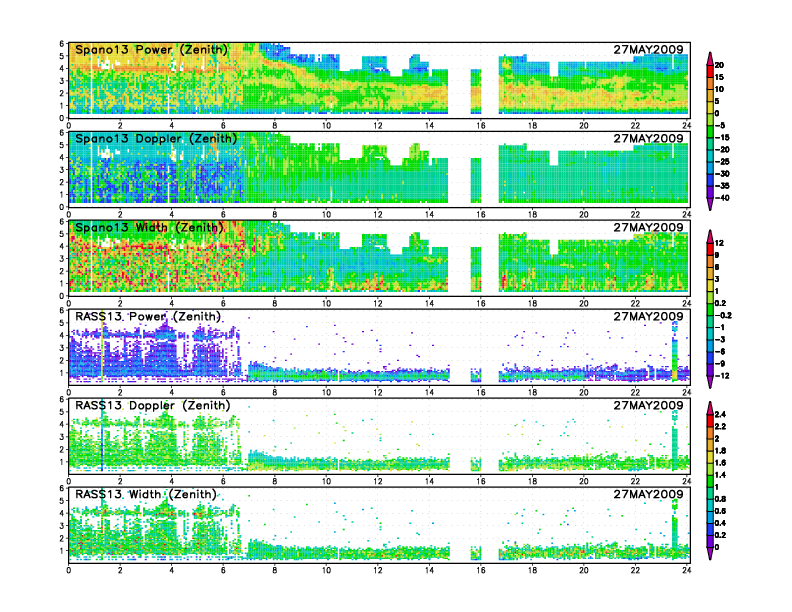
Task: Click the 'RASS13 Doppler (Zenith)' panel title
Action: 153,405
